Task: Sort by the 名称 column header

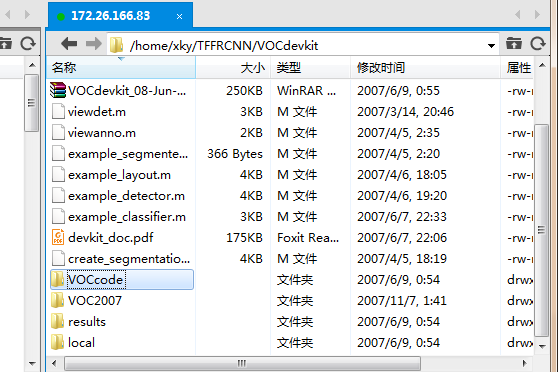Action: pos(121,67)
